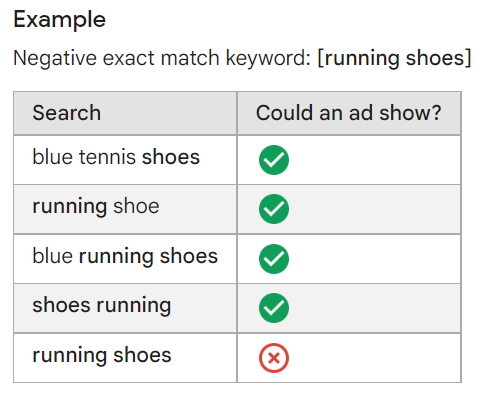Viewport: 484px width, 394px height.
Task: Select the 'blue running shoes' search cell
Action: [125, 259]
